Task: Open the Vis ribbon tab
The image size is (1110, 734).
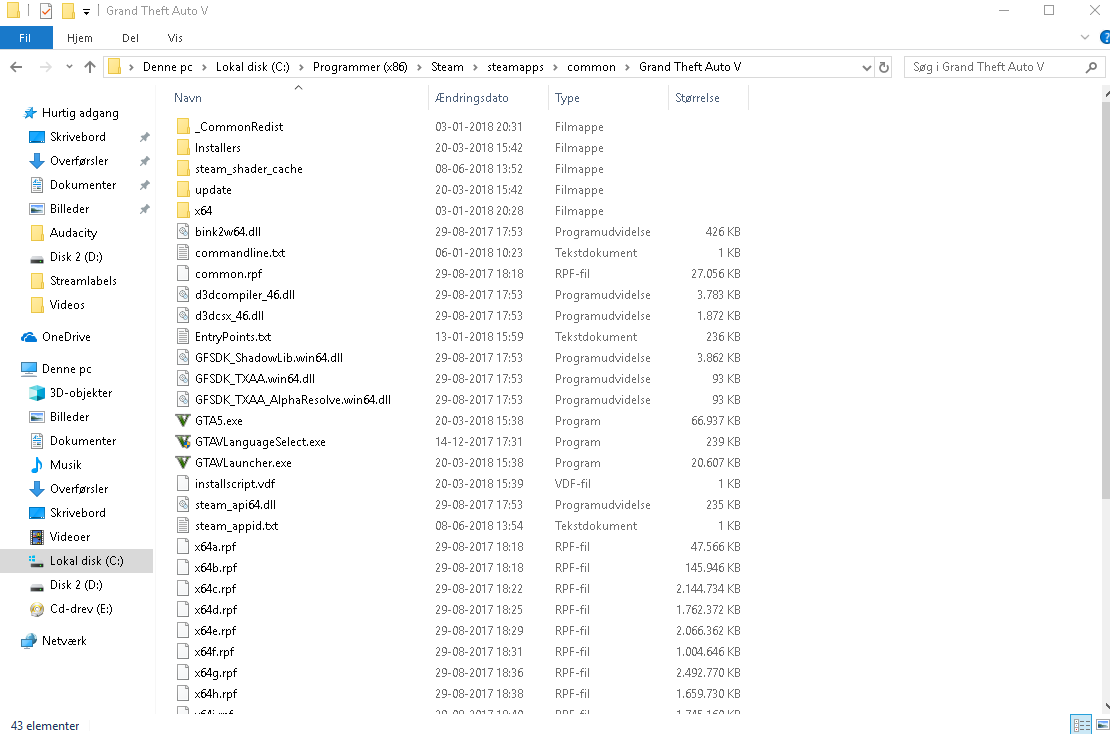Action: click(x=175, y=38)
